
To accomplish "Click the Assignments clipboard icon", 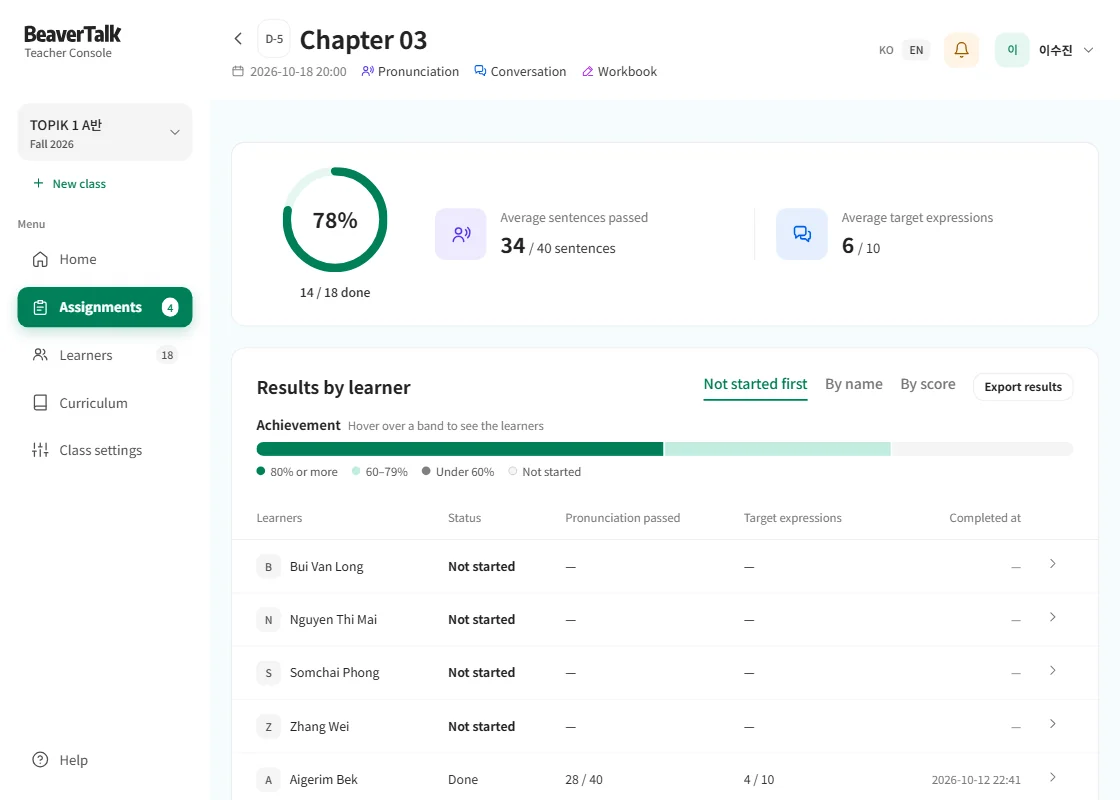I will 41,307.
